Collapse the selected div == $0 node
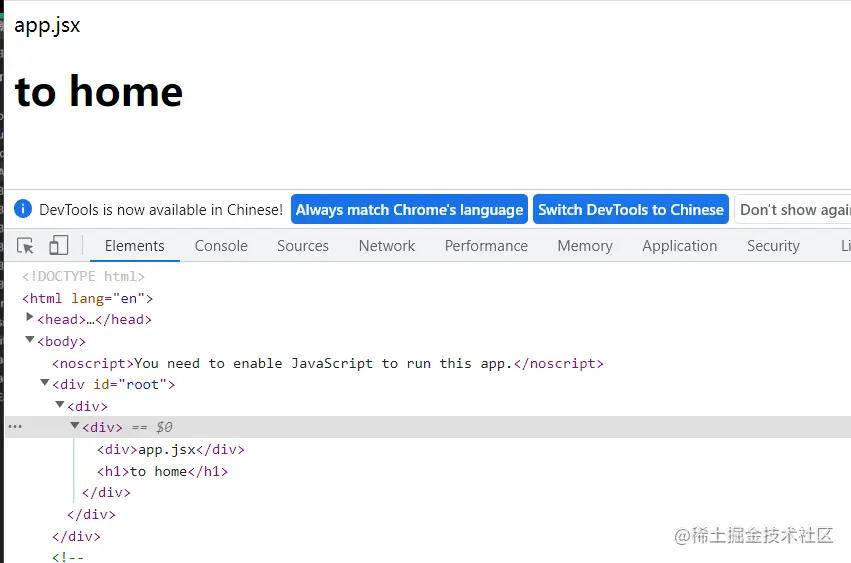 click(x=75, y=426)
